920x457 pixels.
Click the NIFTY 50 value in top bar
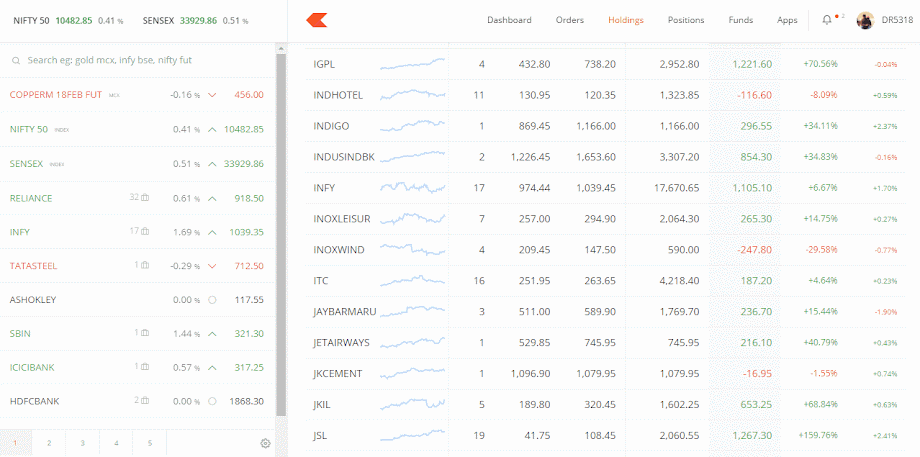pos(74,21)
